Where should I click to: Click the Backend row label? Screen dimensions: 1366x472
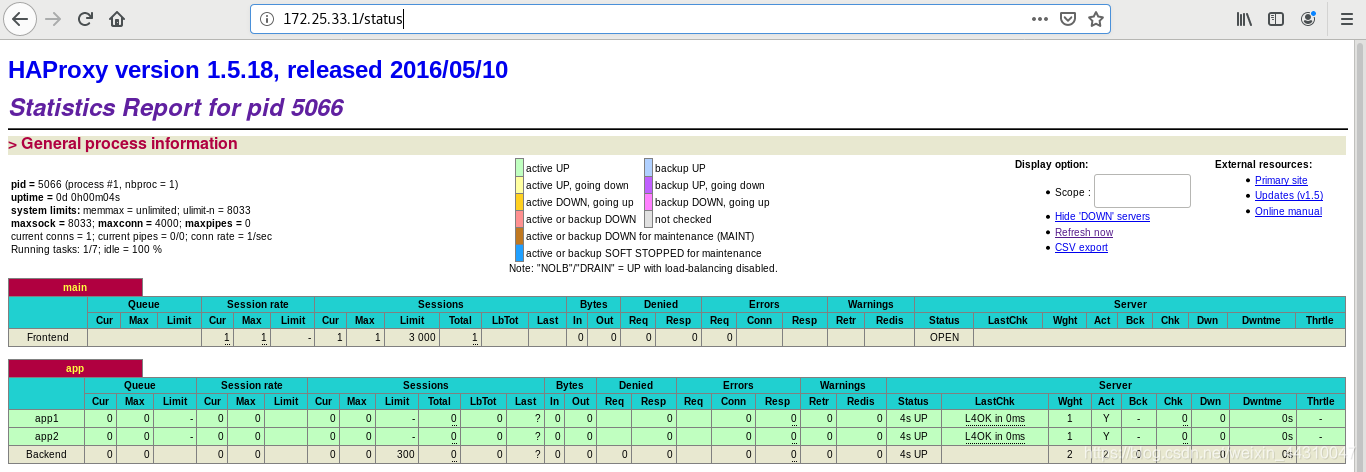click(46, 454)
